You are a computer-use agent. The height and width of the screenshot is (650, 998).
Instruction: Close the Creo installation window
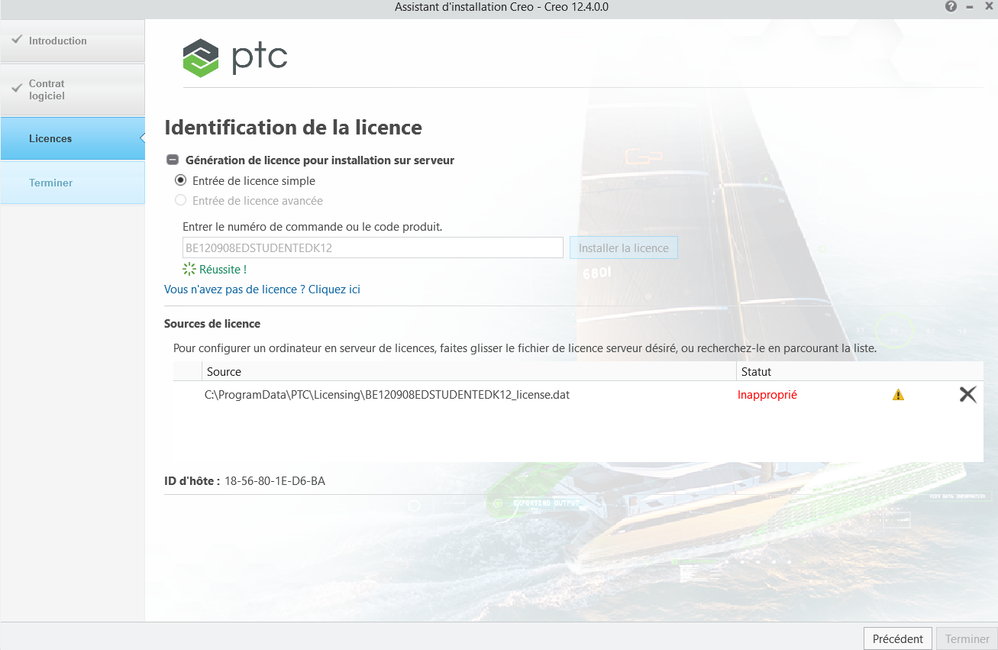click(x=989, y=6)
